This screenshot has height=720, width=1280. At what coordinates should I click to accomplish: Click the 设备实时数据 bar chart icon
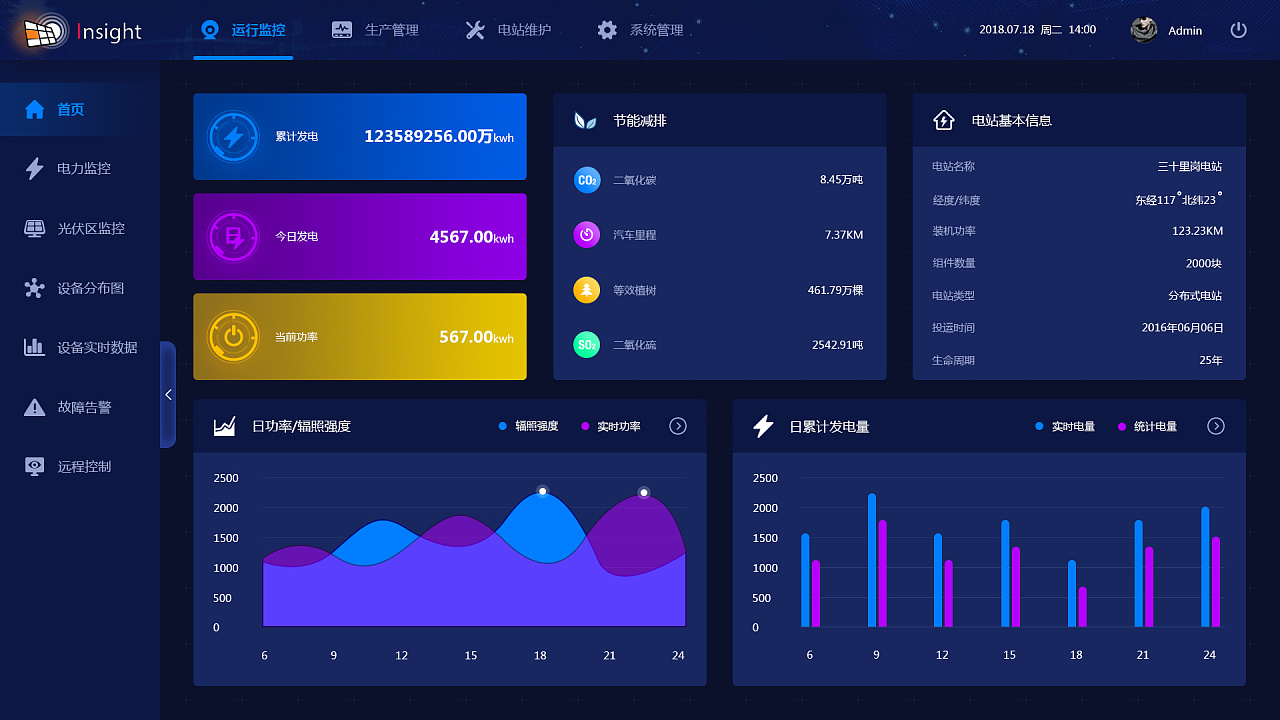point(35,347)
